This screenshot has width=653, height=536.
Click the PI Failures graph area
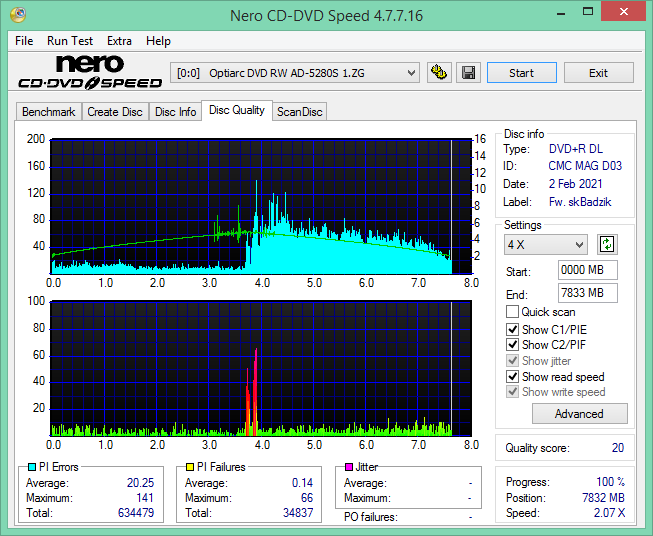tap(261, 368)
